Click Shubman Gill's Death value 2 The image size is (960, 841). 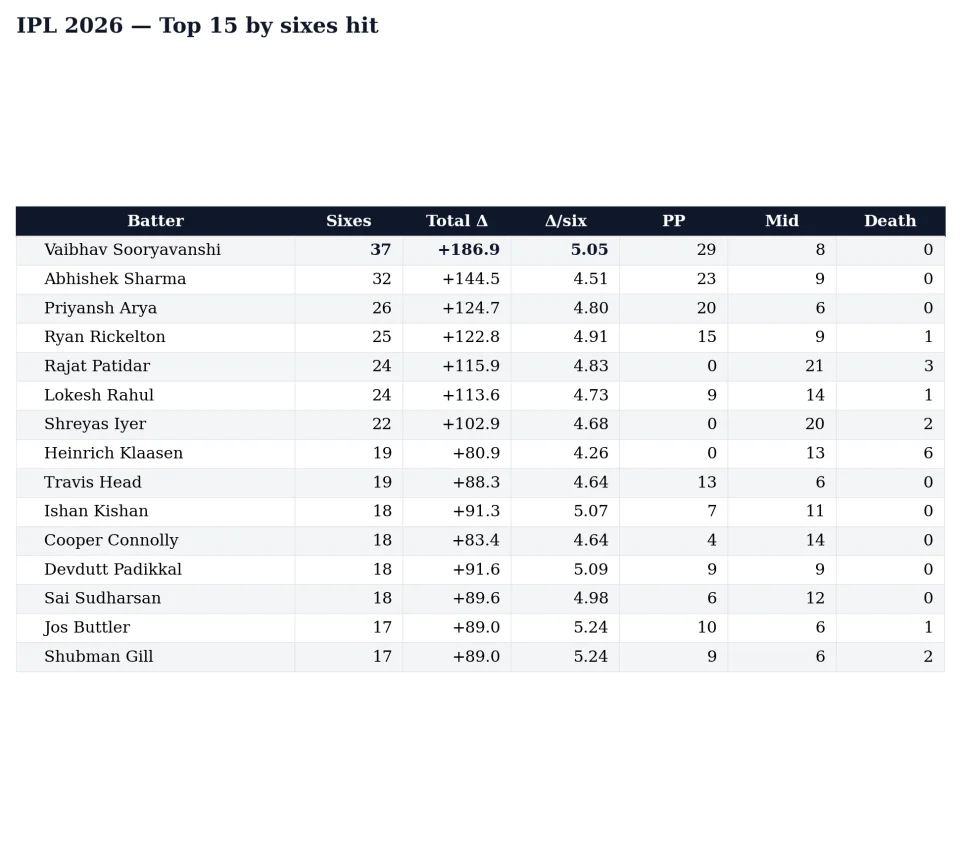(x=928, y=656)
